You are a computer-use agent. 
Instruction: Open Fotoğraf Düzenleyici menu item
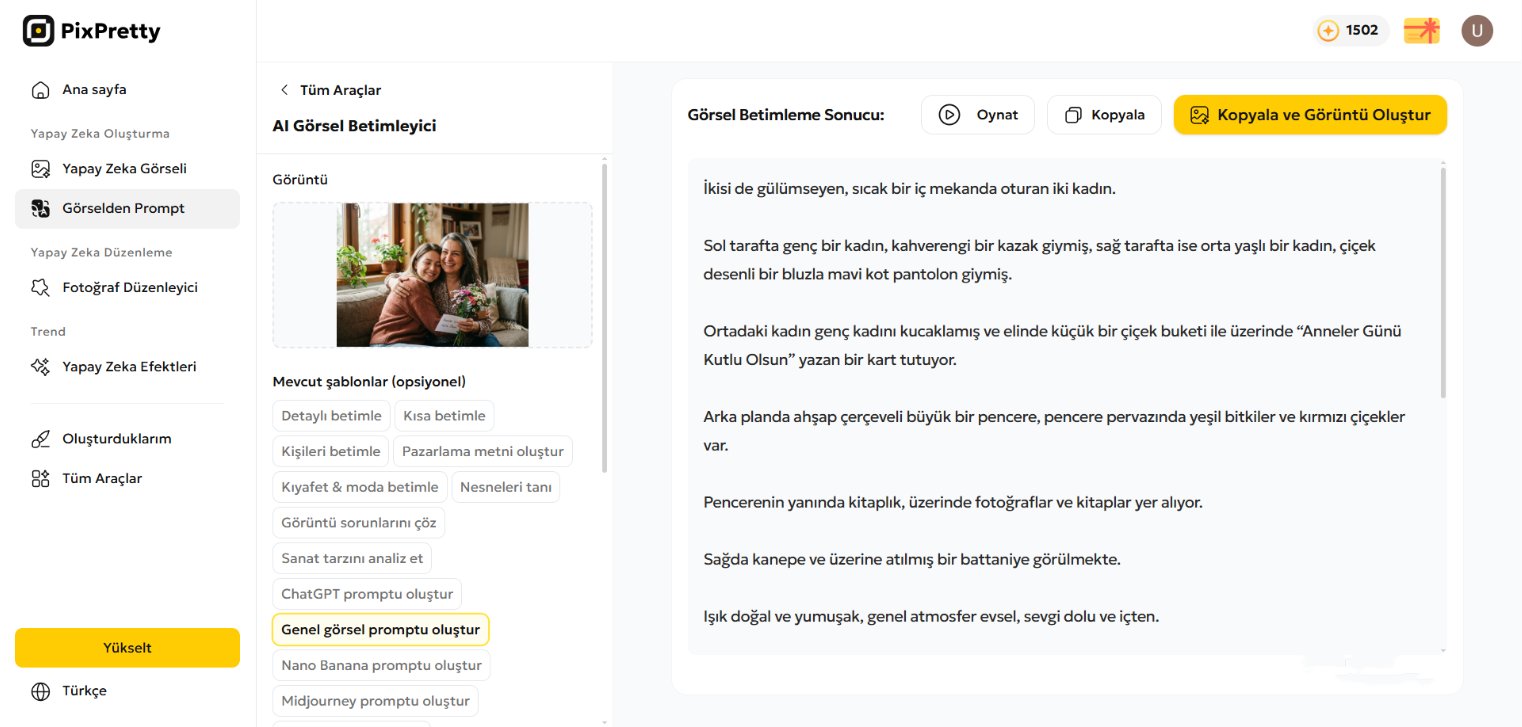(127, 288)
